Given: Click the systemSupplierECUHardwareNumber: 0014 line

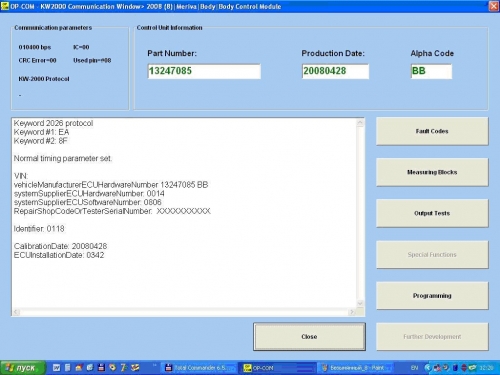Looking at the screenshot, I should [89, 194].
